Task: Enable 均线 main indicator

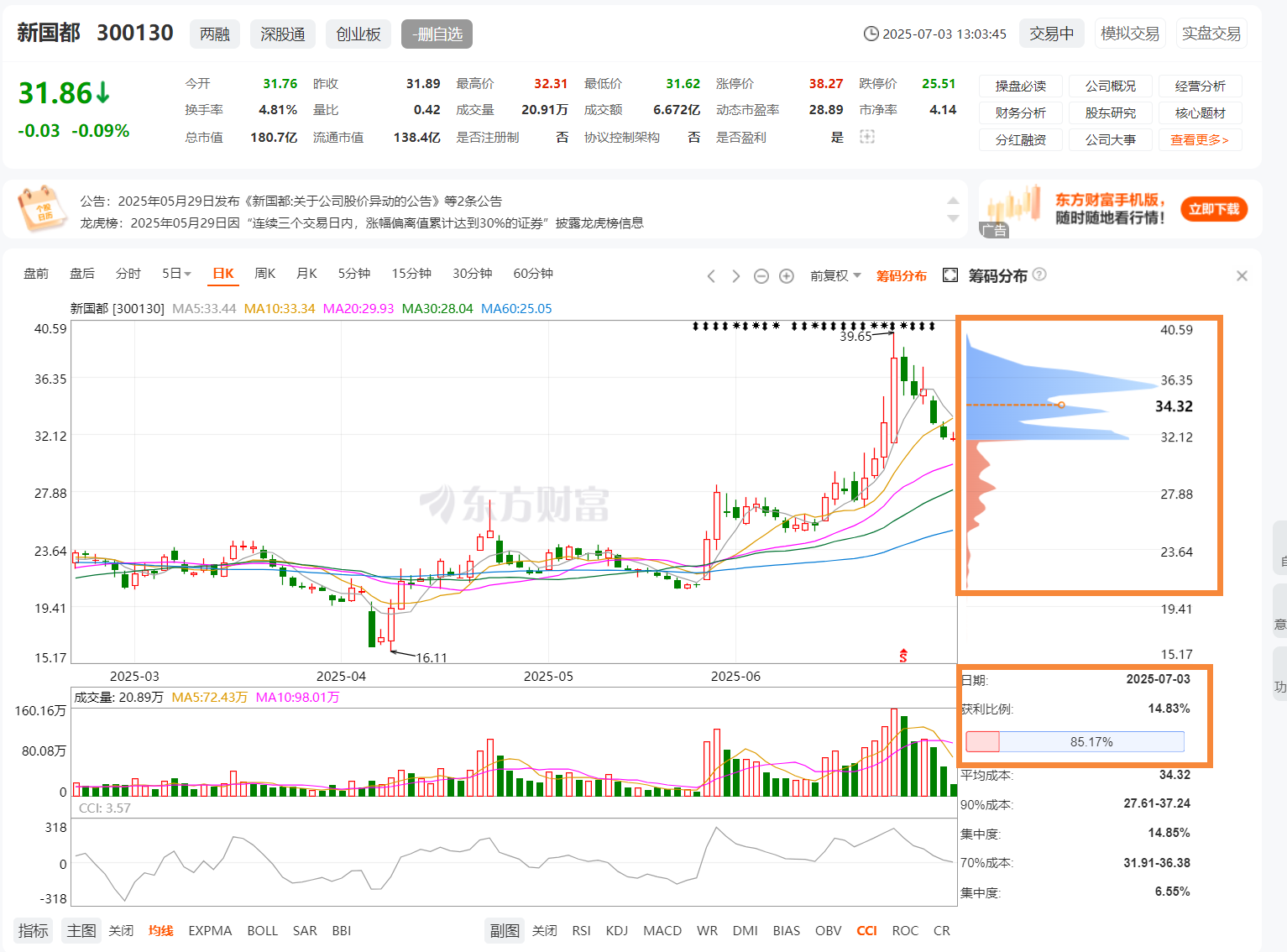Action: tap(160, 930)
